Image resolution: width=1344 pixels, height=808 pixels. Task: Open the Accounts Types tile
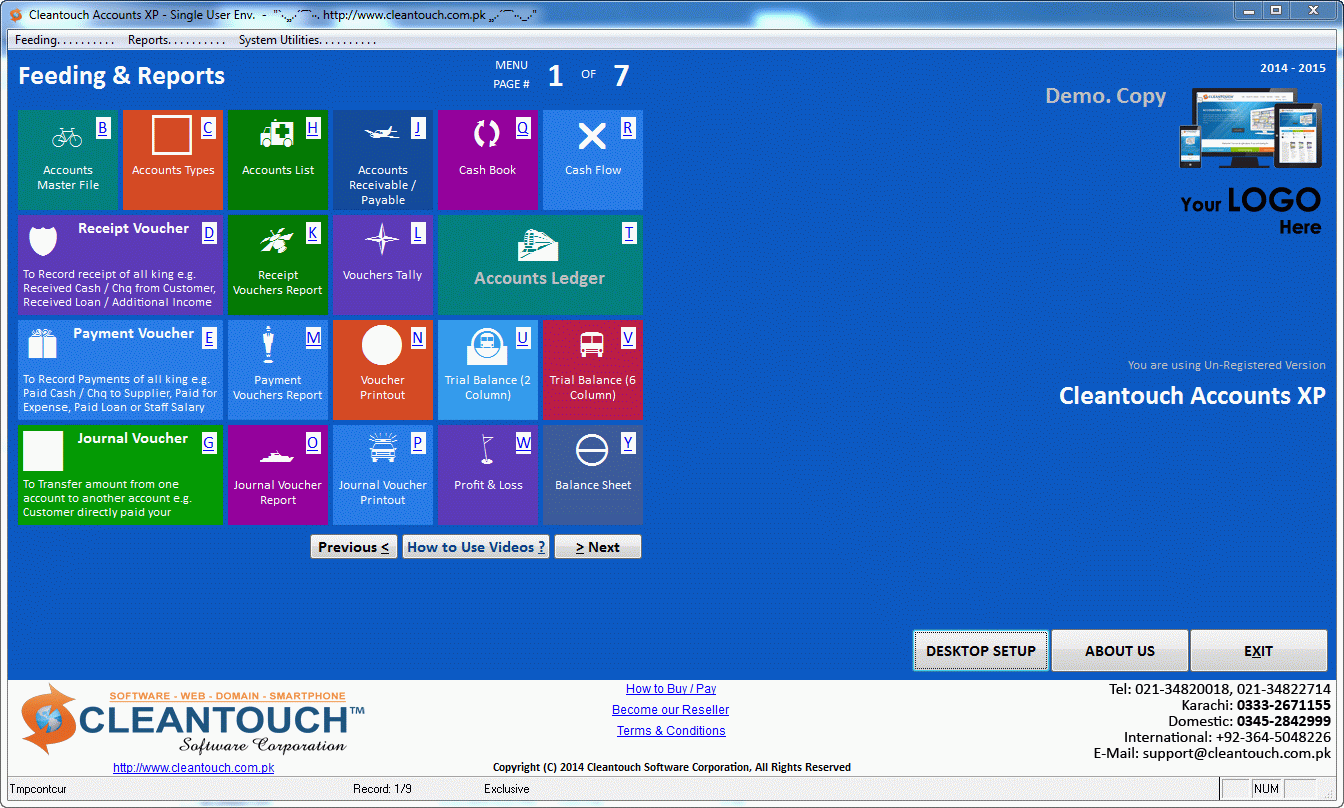click(173, 160)
